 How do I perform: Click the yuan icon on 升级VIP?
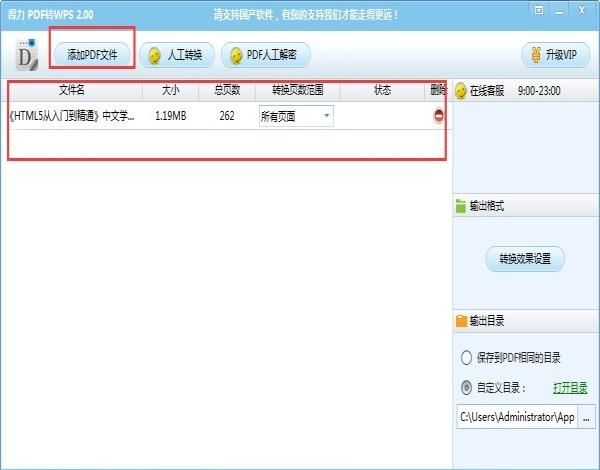click(x=535, y=55)
